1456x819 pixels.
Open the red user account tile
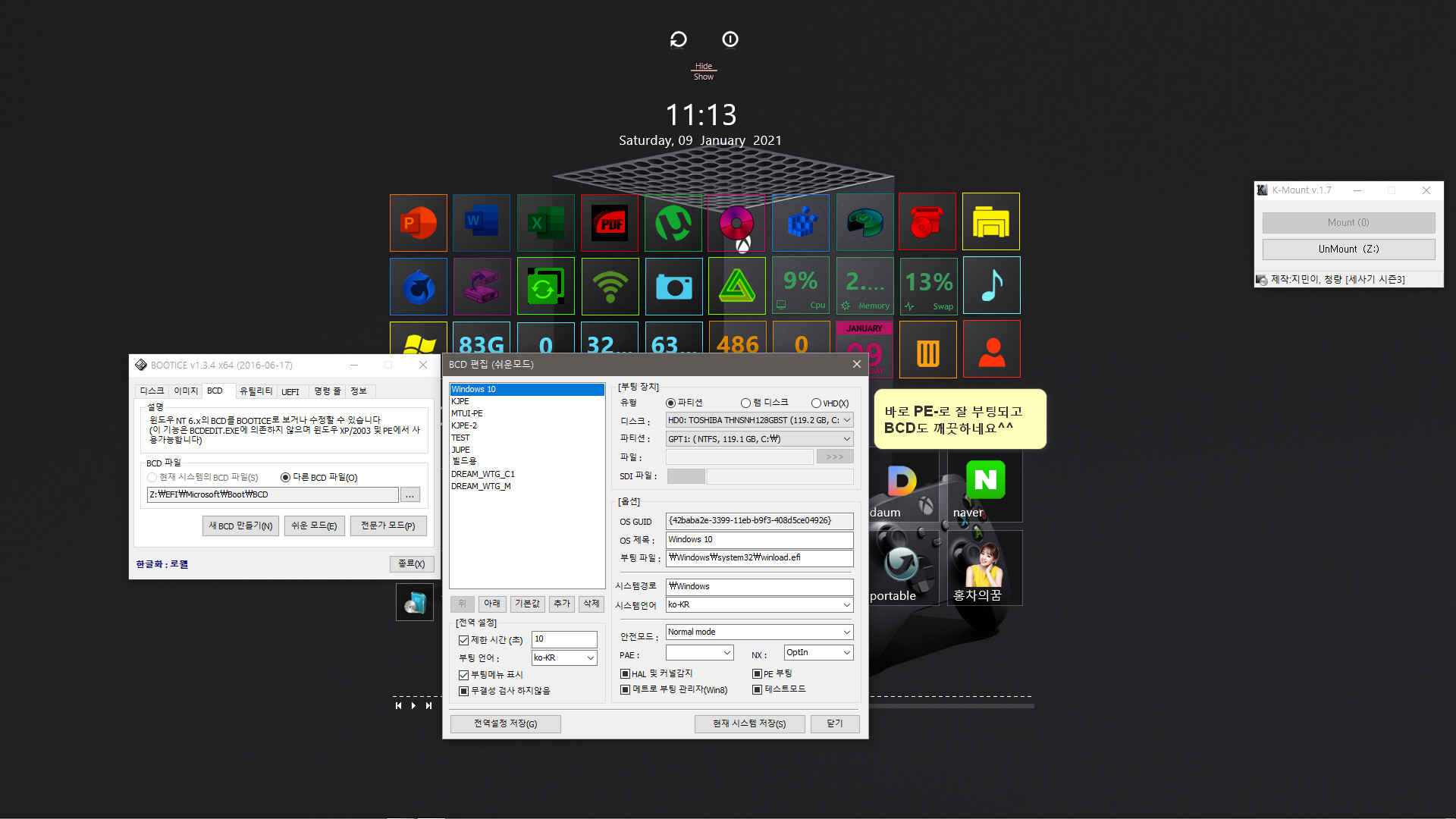992,349
